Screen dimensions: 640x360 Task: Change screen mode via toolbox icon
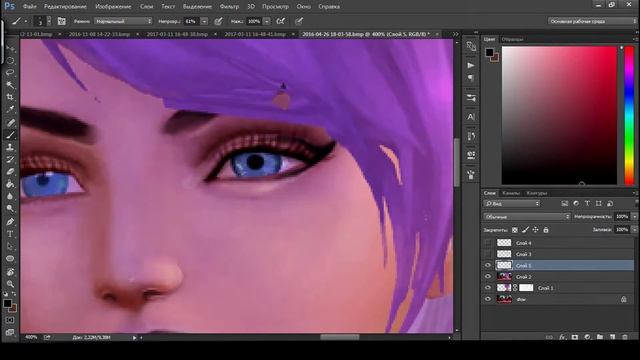click(10, 332)
